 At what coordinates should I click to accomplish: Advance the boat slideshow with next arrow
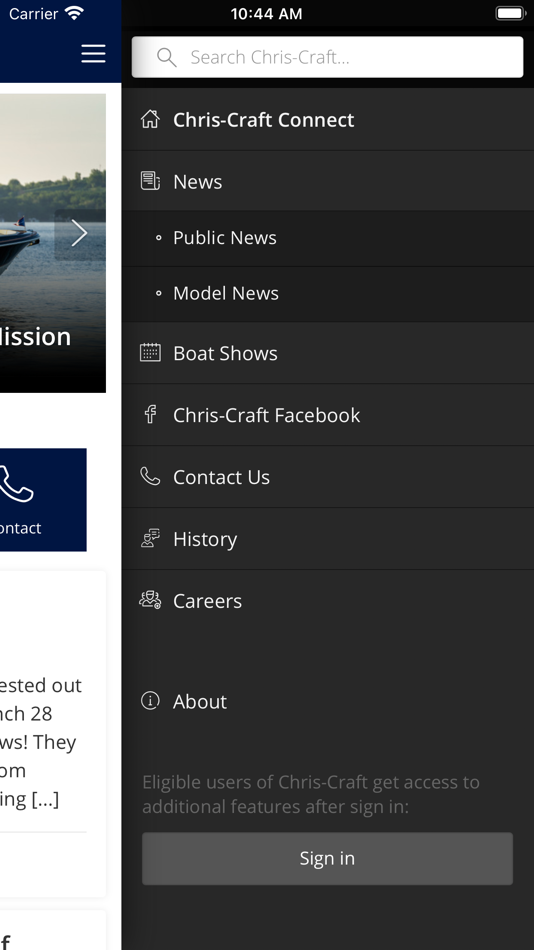(x=79, y=234)
